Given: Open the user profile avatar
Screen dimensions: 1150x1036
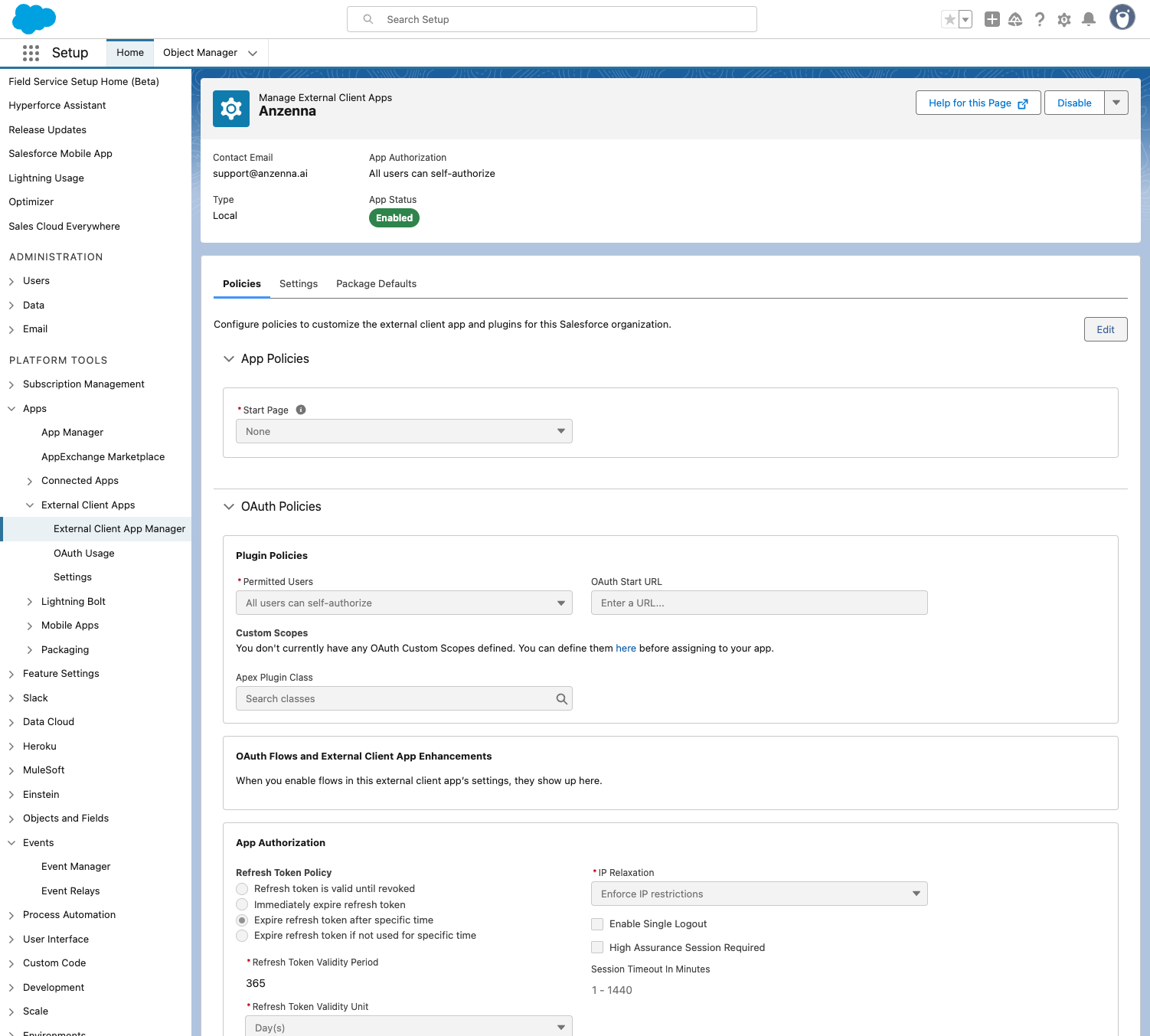Looking at the screenshot, I should click(1122, 18).
